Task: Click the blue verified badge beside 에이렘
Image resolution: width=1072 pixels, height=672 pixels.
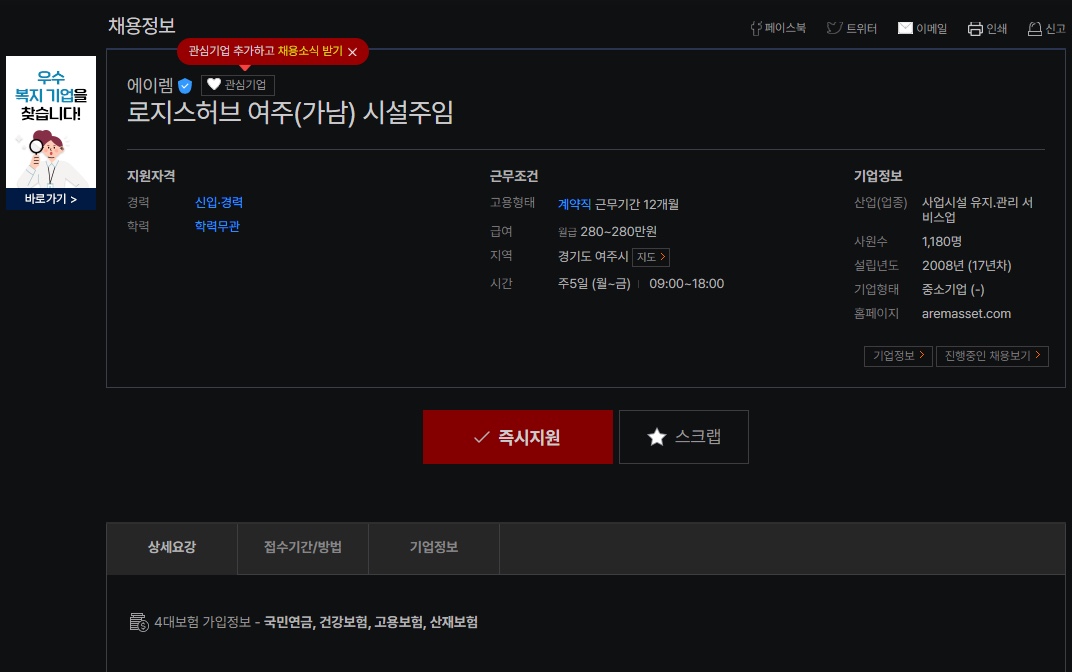Action: click(x=185, y=86)
